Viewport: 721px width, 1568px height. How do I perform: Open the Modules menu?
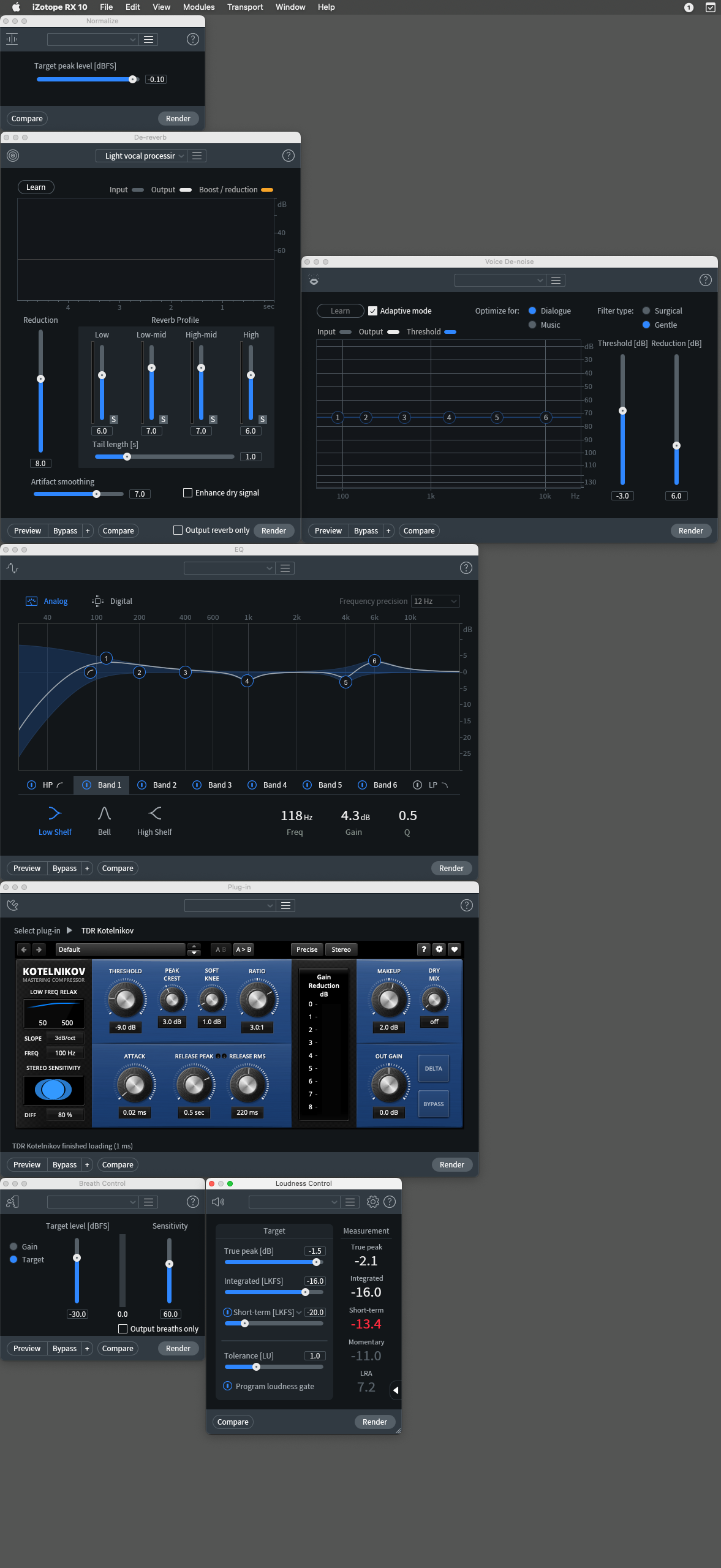[x=198, y=7]
